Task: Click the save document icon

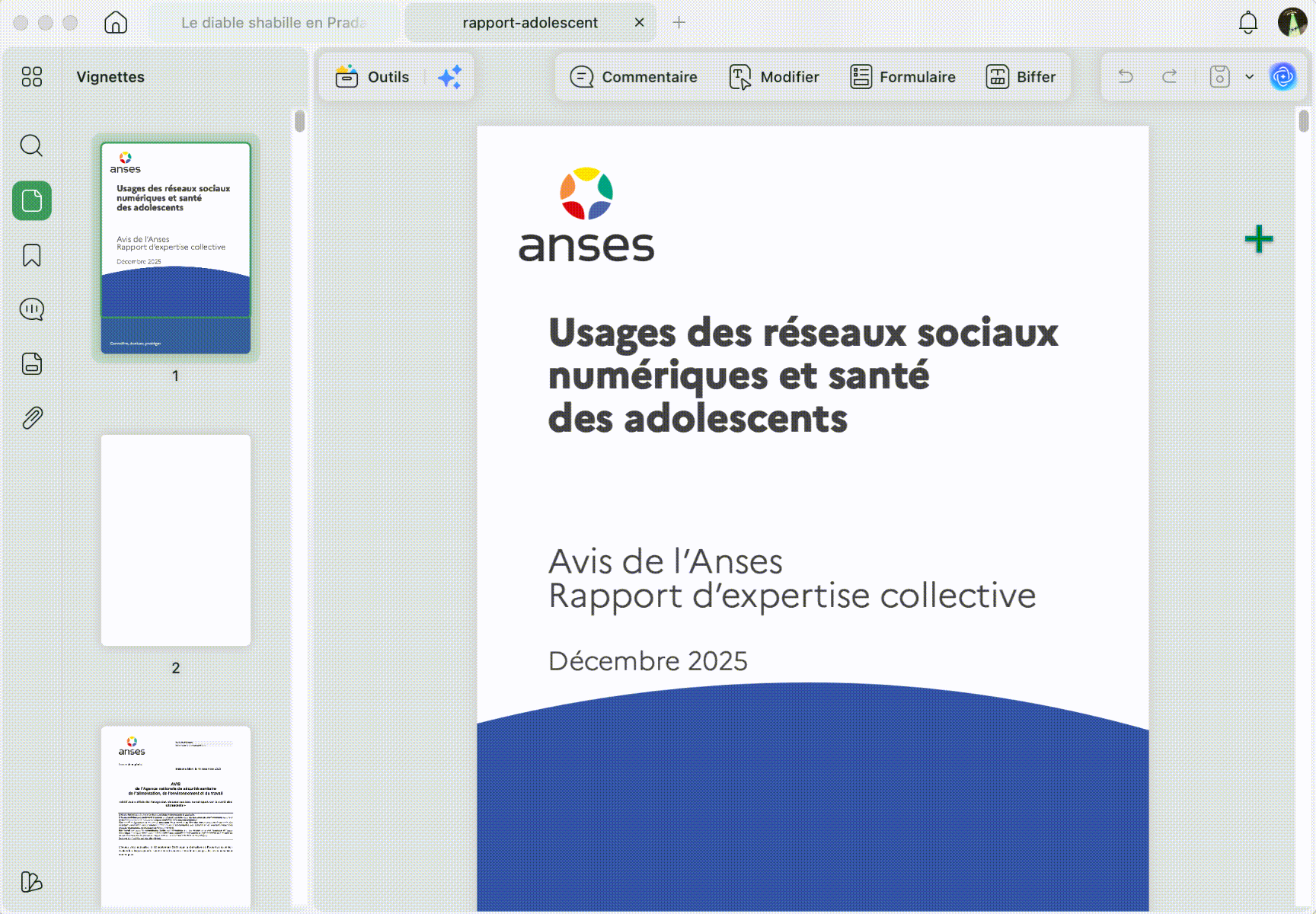Action: click(x=1219, y=77)
